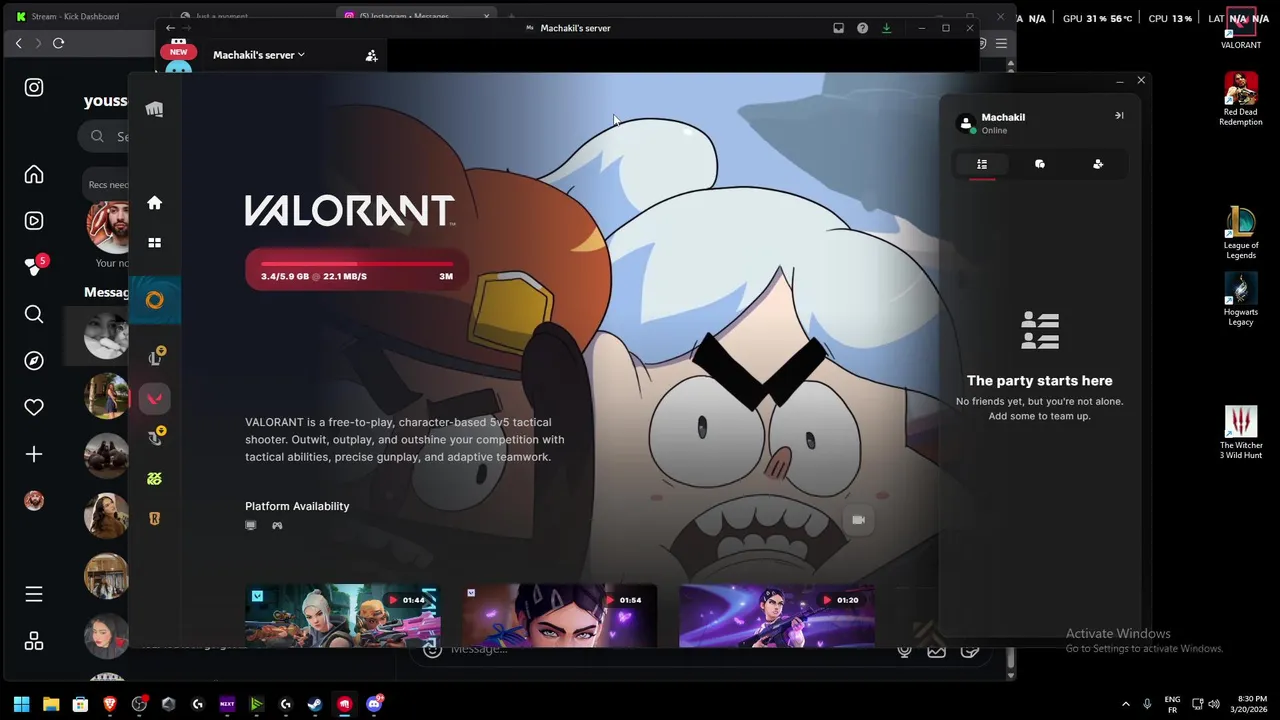Play the 01:54 VALORANT trailer thumbnail

pyautogui.click(x=559, y=616)
